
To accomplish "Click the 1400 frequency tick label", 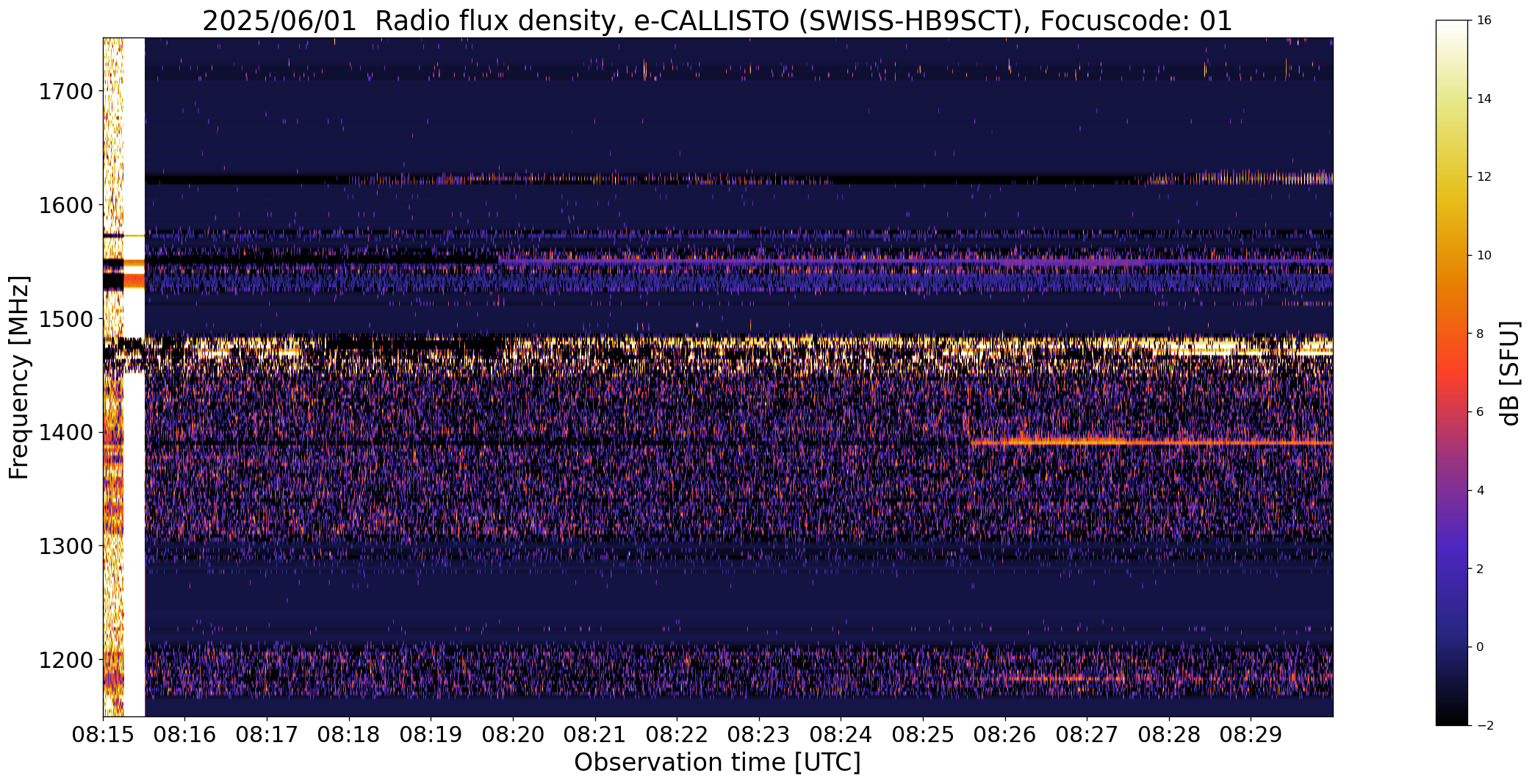I will pos(65,432).
